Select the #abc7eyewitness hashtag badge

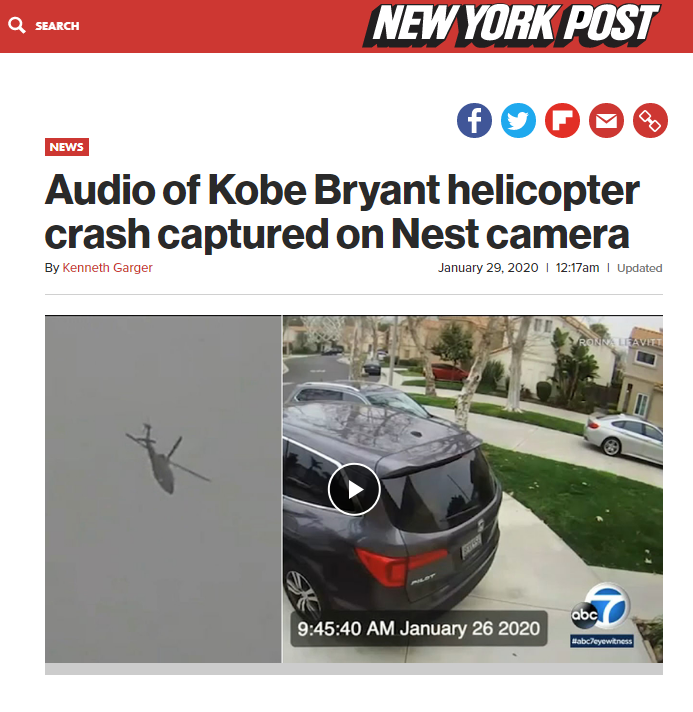click(602, 641)
